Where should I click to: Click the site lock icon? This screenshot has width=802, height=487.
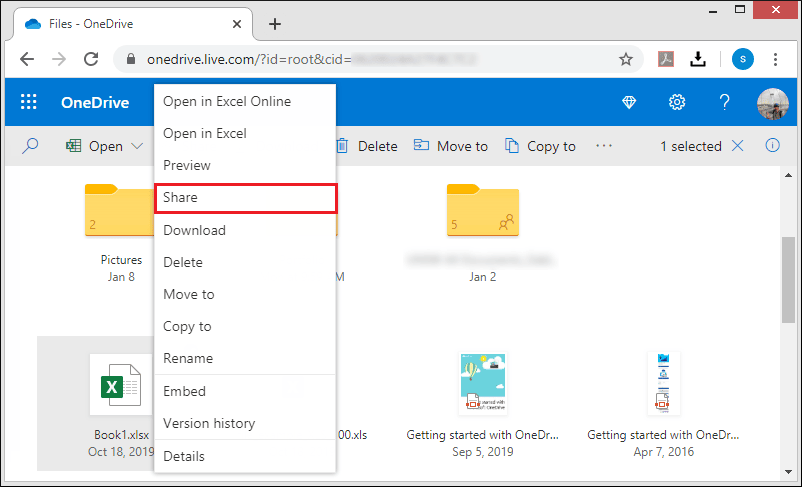tap(131, 59)
